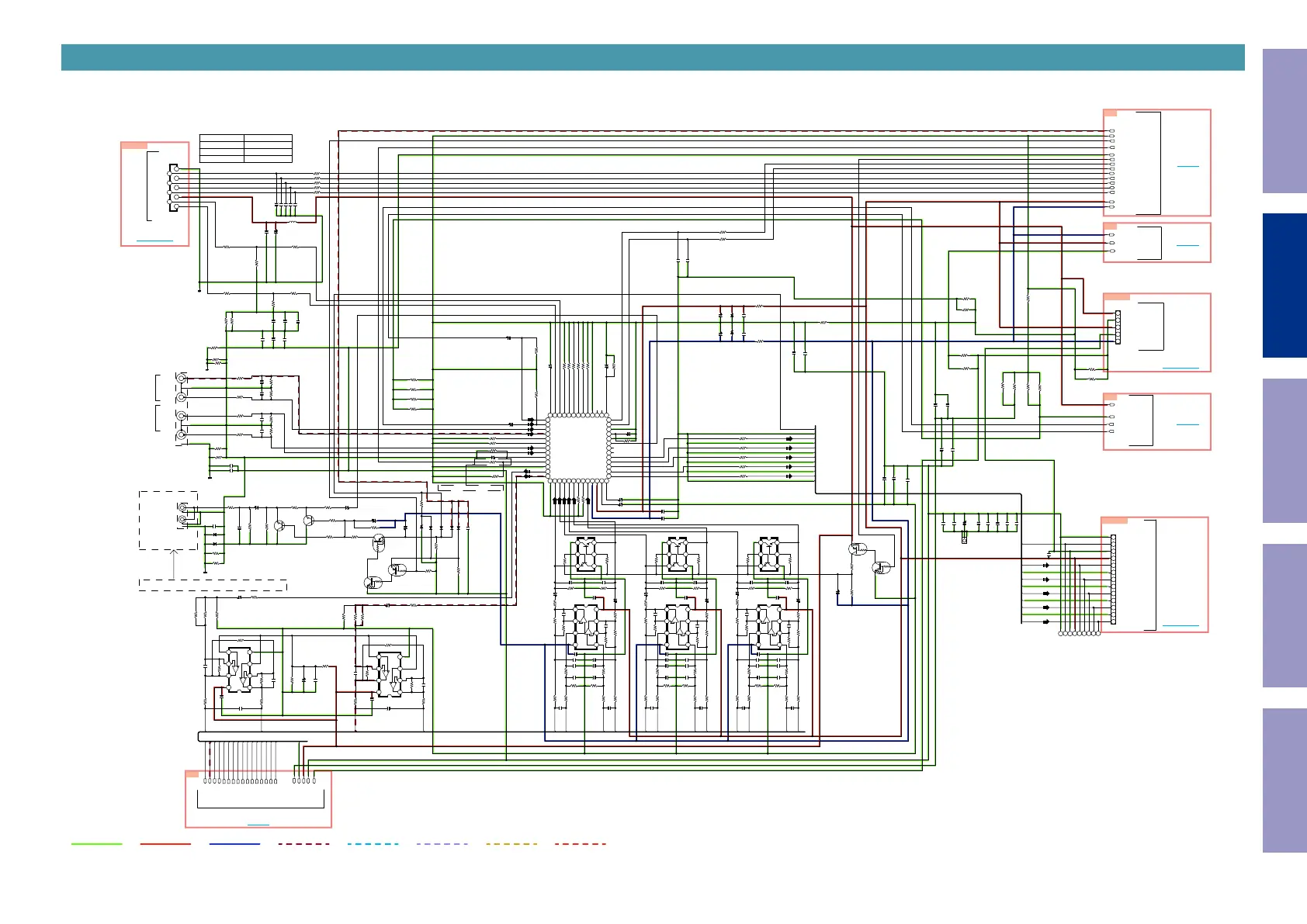Open the topmost purple side tab

click(x=1284, y=121)
